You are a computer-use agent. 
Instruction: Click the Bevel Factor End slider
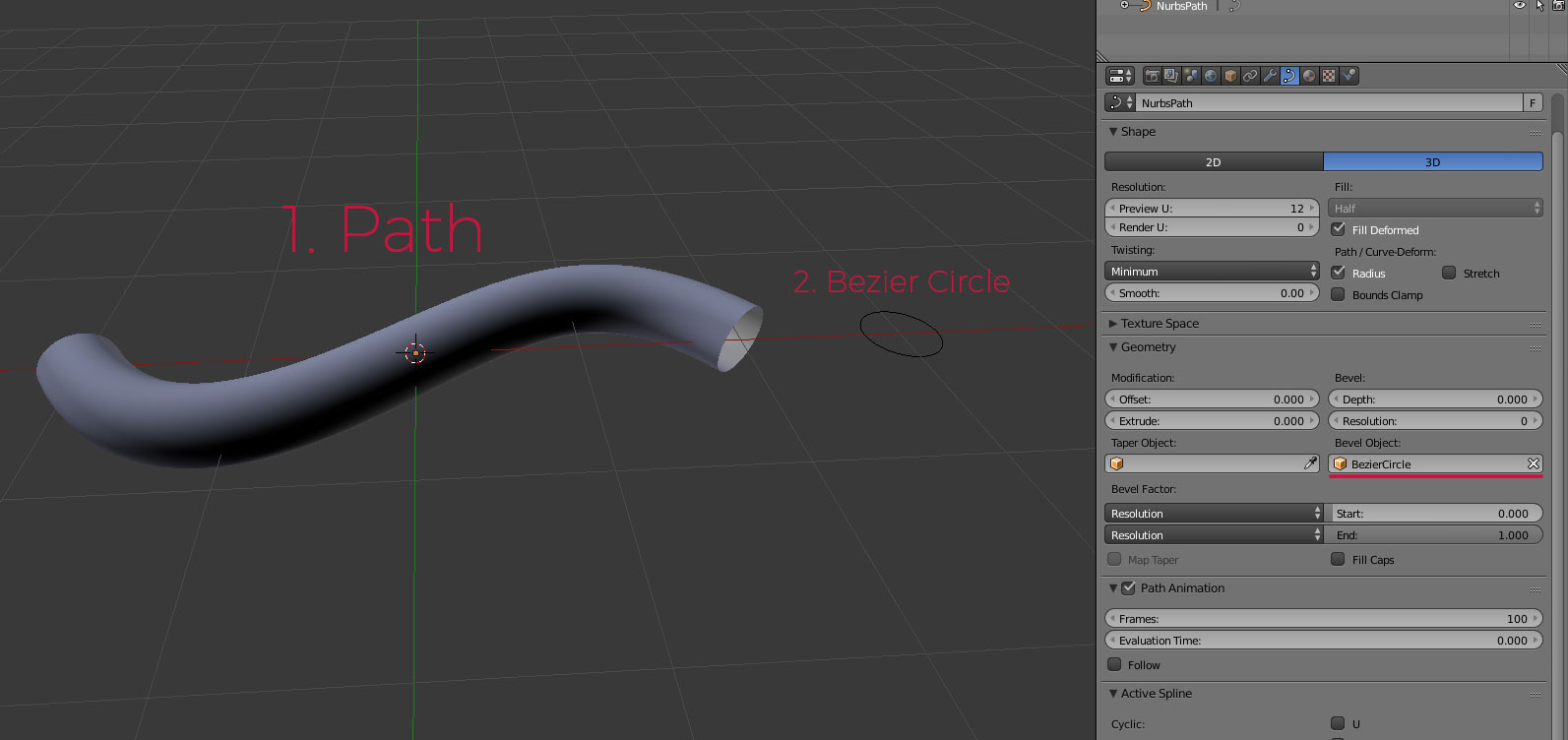[x=1435, y=535]
